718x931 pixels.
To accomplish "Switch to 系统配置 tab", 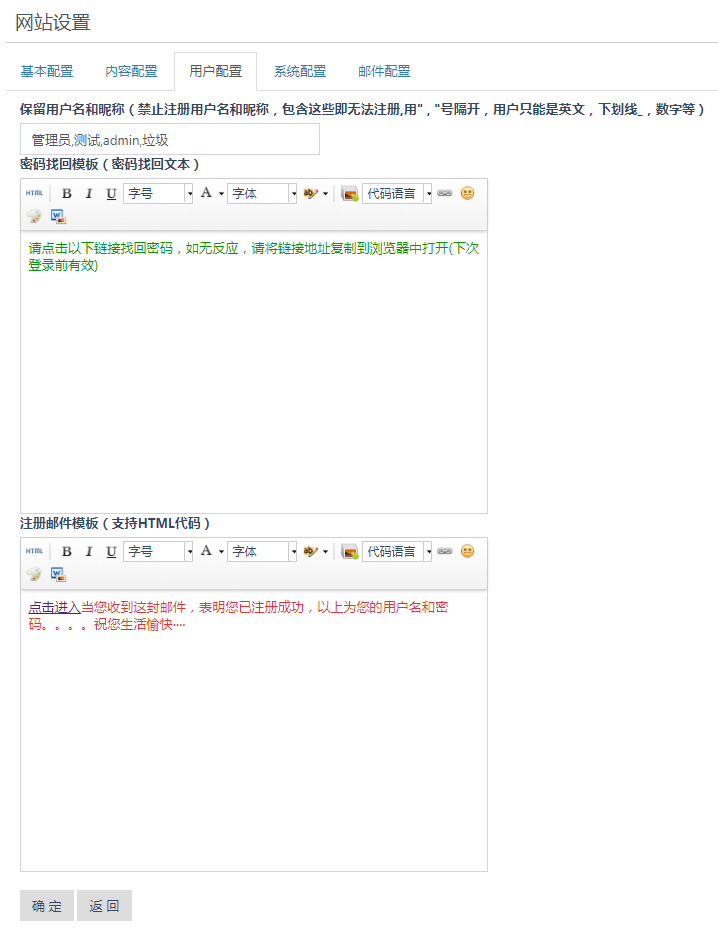I will [x=300, y=71].
